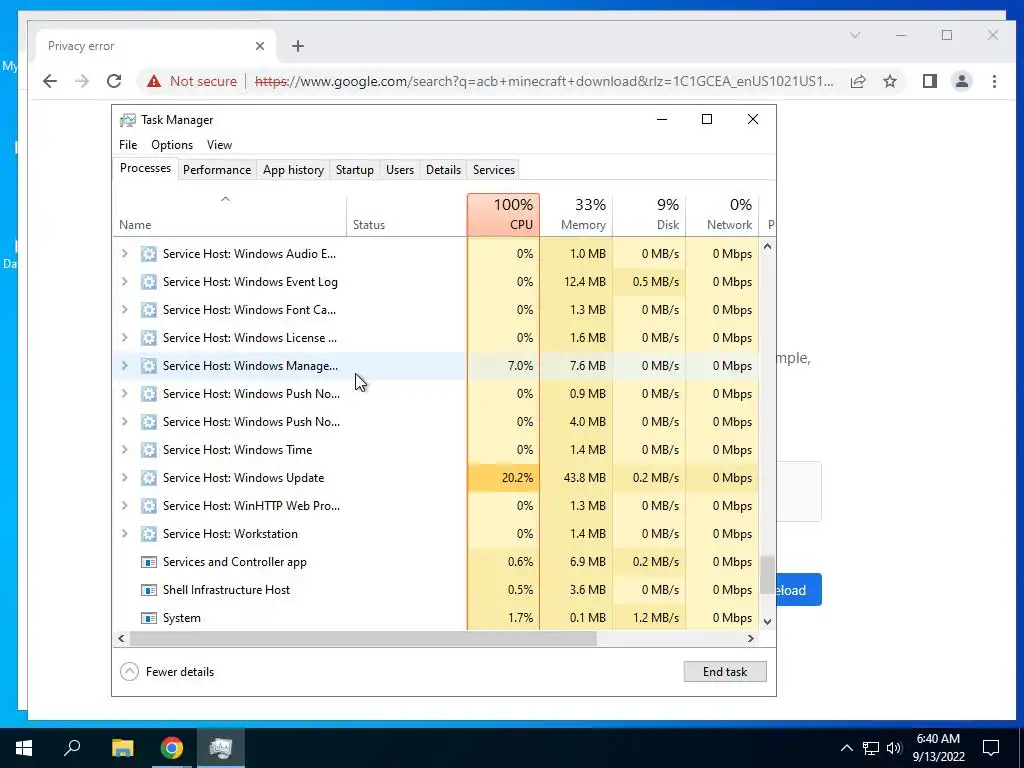Expand Service Host: WinHTTP Web Pro... row
Viewport: 1024px width, 768px height.
pos(125,506)
